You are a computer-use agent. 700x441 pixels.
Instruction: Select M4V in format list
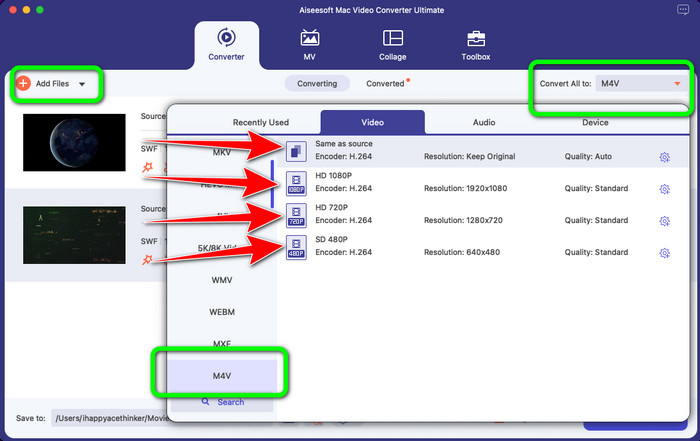(x=222, y=376)
